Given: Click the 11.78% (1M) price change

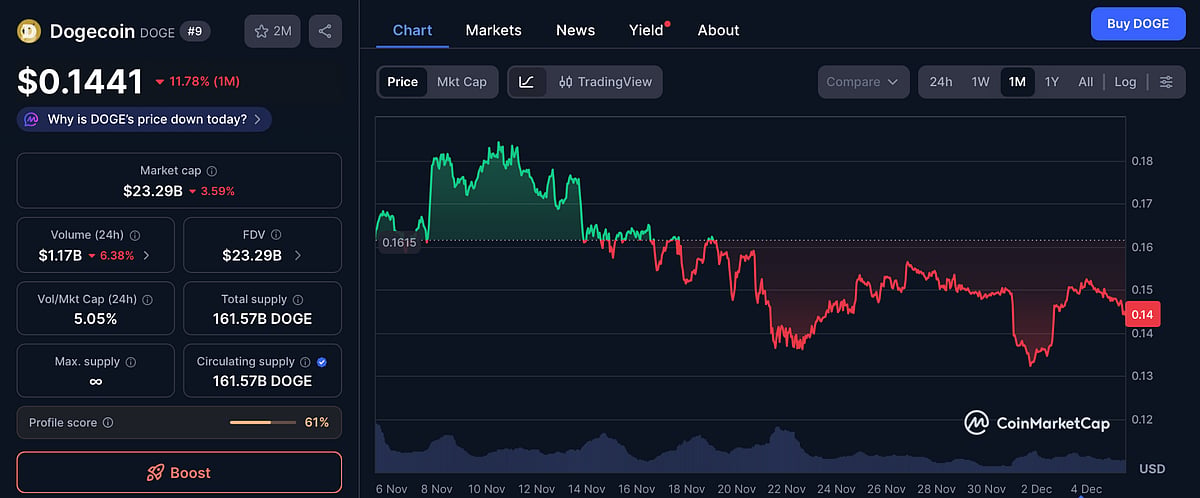Looking at the screenshot, I should point(197,81).
